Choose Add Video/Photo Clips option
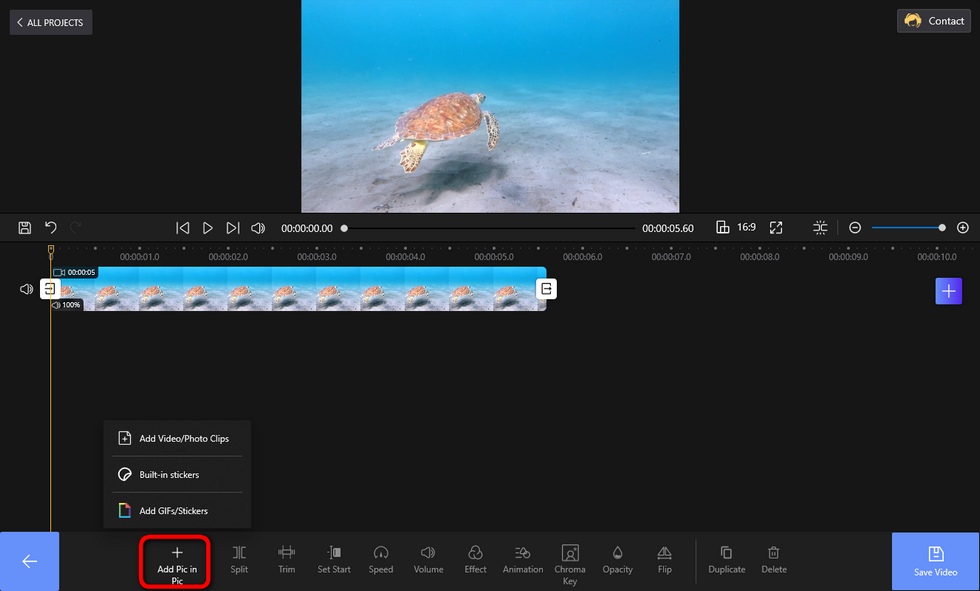The image size is (980, 591). 177,439
